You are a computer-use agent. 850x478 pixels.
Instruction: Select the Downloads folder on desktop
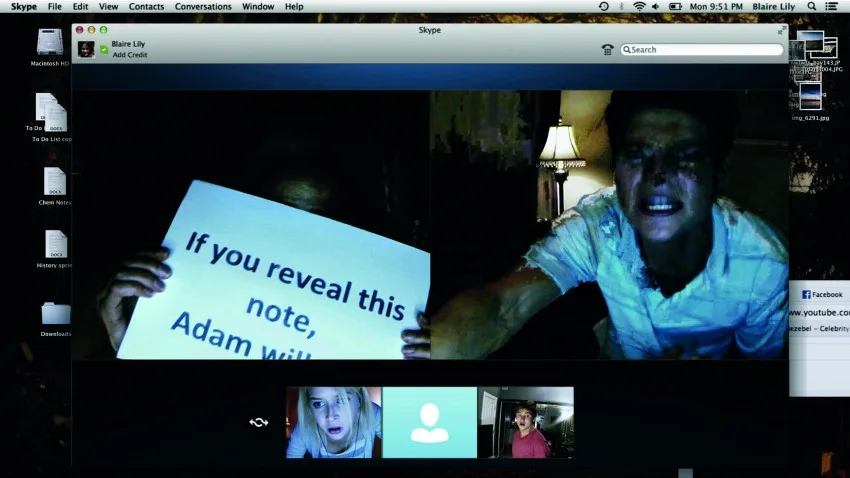tap(55, 315)
